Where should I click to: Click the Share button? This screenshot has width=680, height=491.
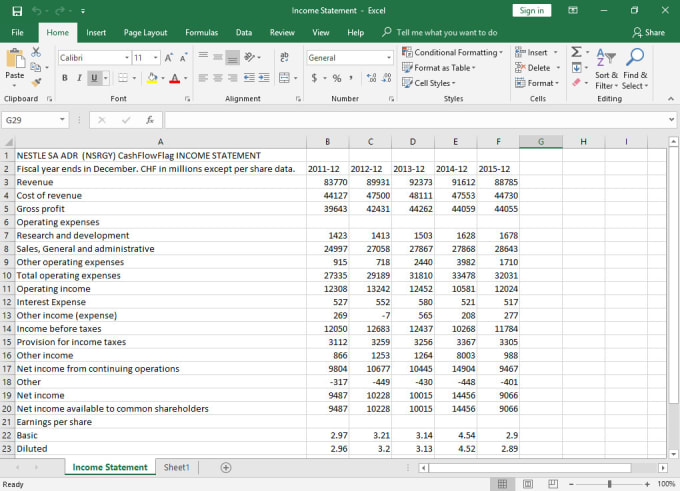(648, 33)
